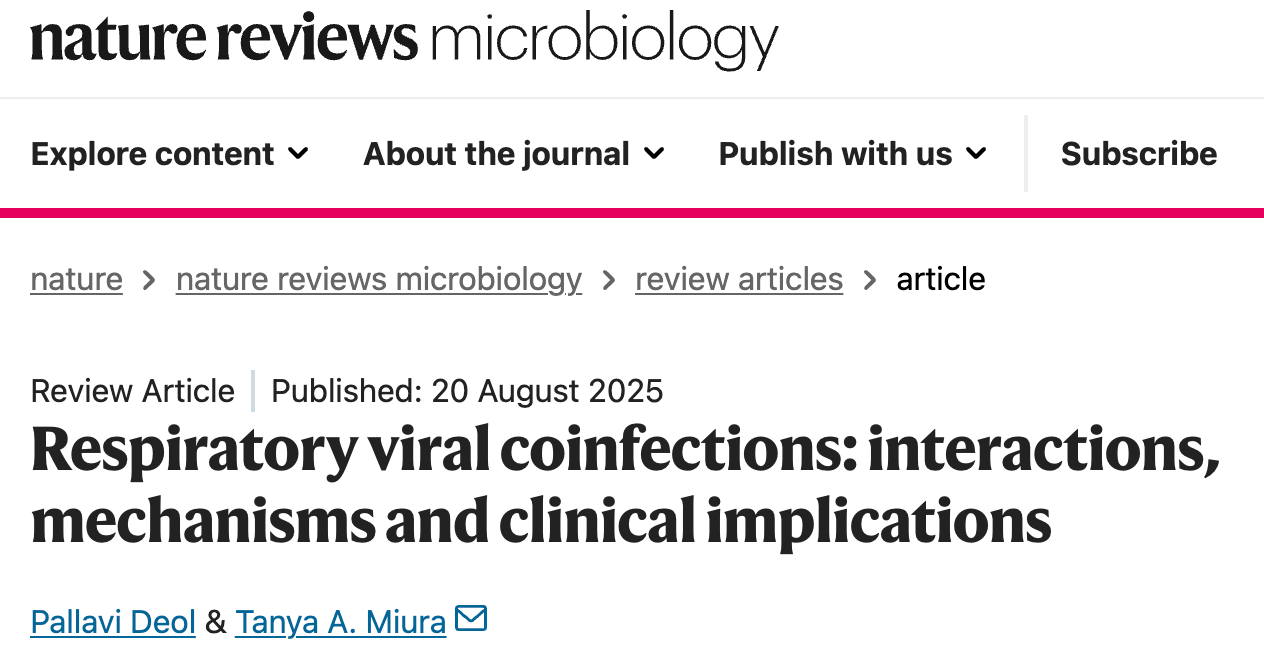Go to the review articles breadcrumb
This screenshot has width=1264, height=658.
point(739,279)
